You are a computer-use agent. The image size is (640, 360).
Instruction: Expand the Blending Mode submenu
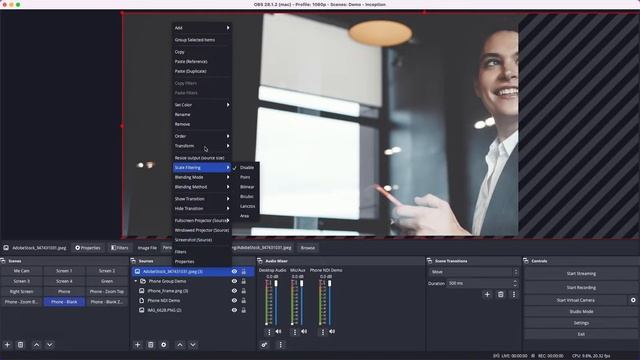click(x=202, y=178)
